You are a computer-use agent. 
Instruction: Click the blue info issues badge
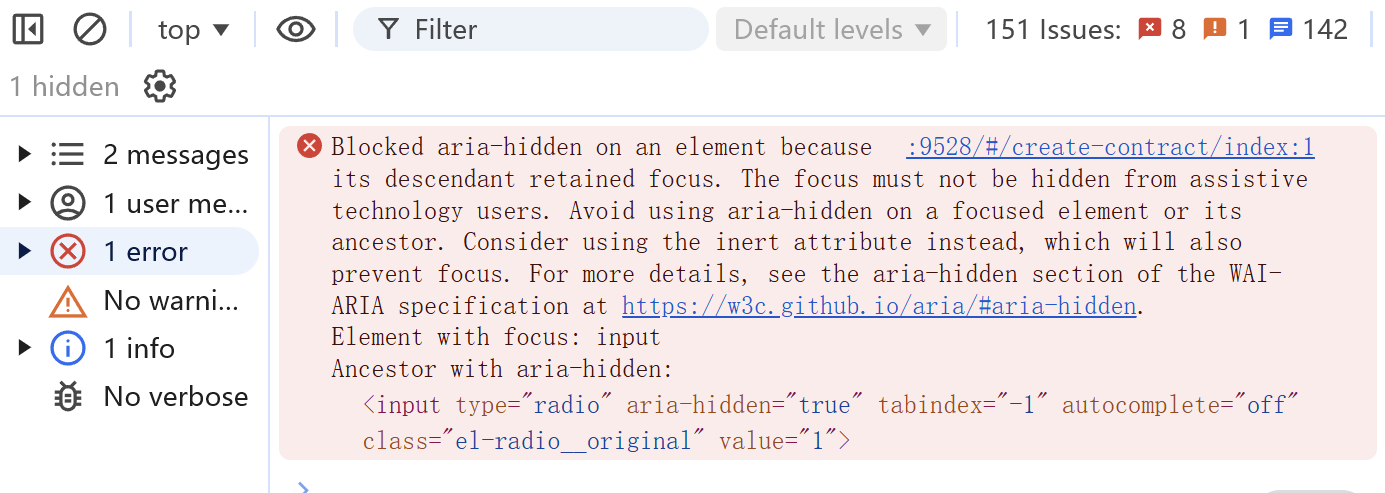pos(1308,30)
